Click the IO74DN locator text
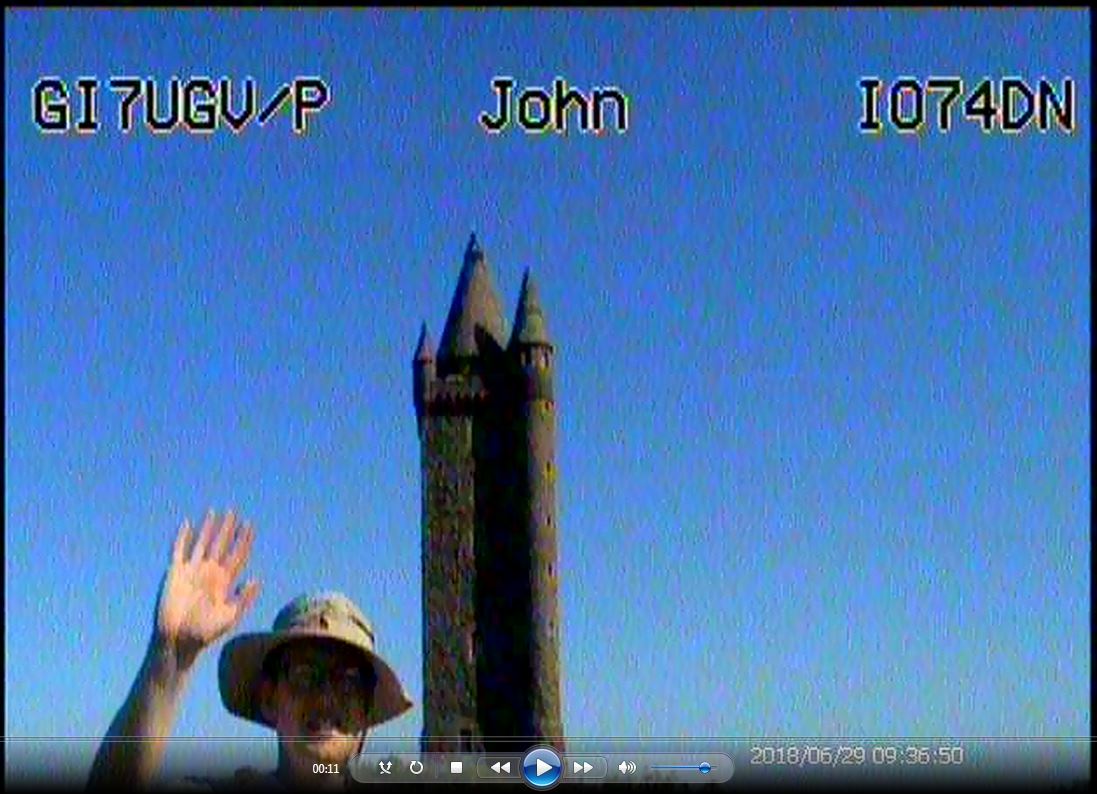 coord(966,107)
